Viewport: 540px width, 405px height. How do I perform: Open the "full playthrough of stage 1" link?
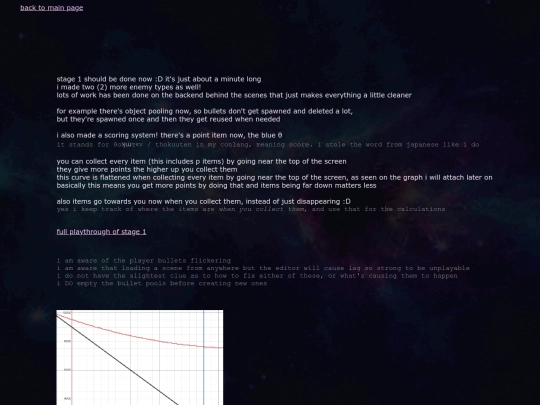point(101,232)
